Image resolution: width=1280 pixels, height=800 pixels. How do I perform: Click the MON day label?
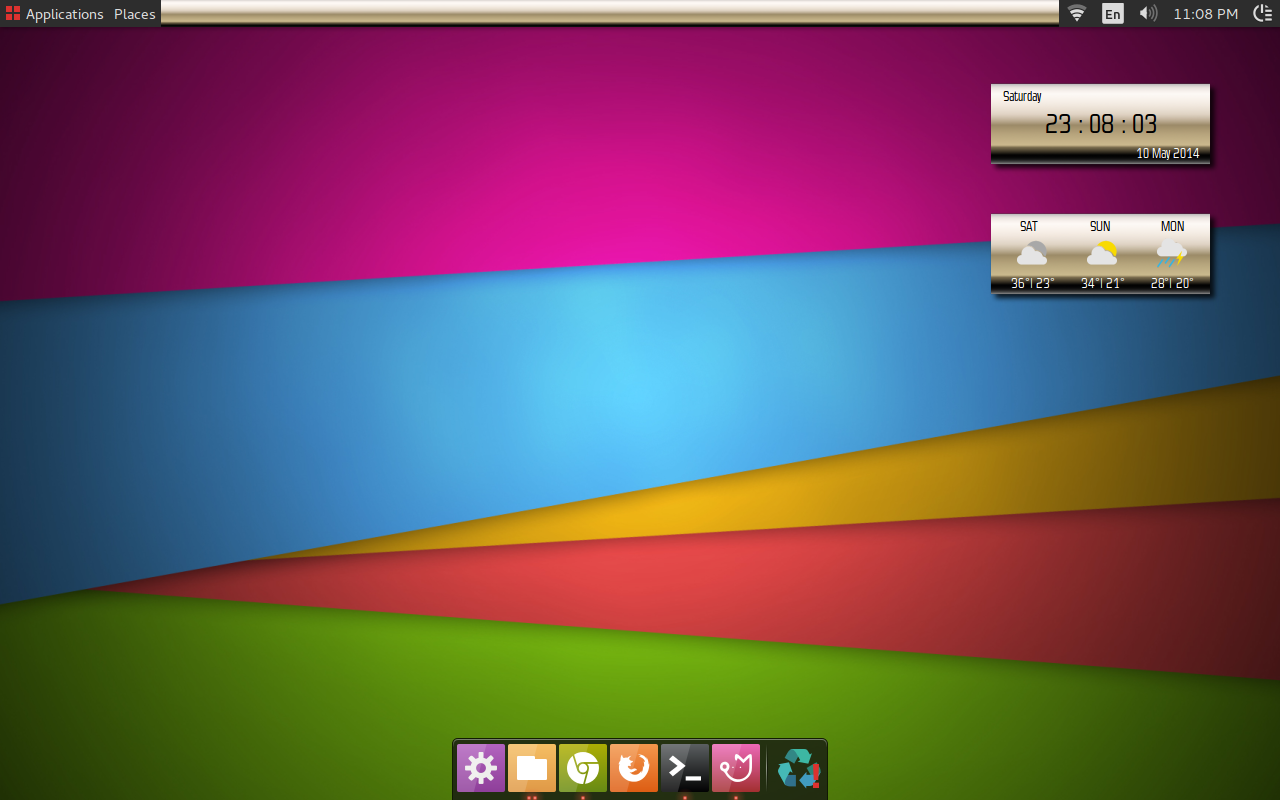pos(1172,227)
